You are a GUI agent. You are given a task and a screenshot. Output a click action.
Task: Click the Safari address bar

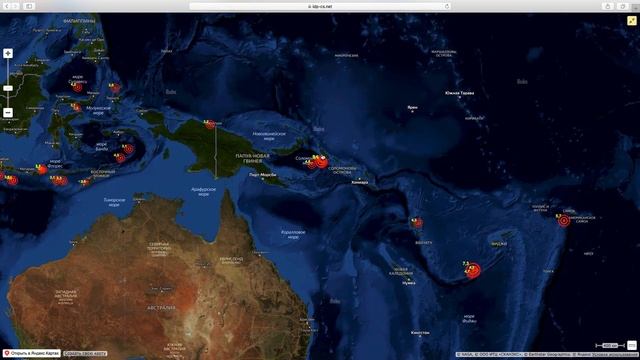[x=320, y=6]
